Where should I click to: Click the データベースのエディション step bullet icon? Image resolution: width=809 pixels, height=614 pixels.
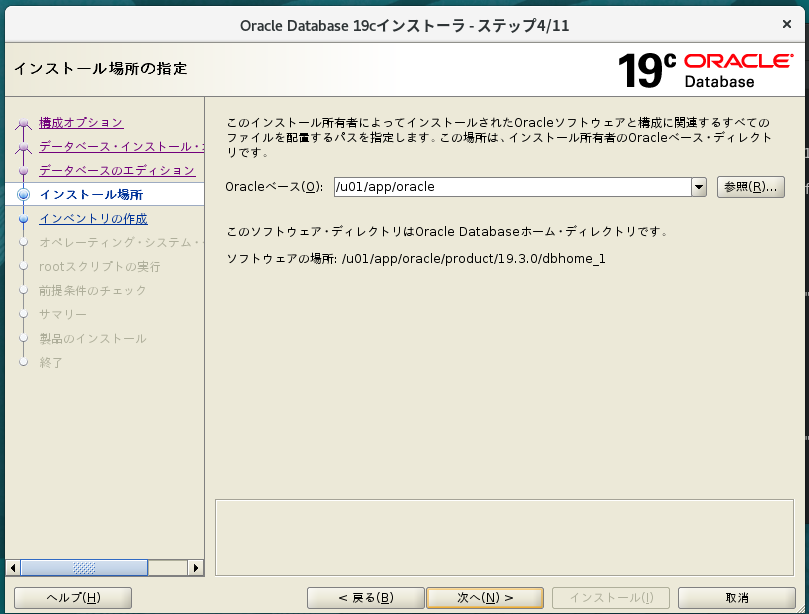point(23,170)
